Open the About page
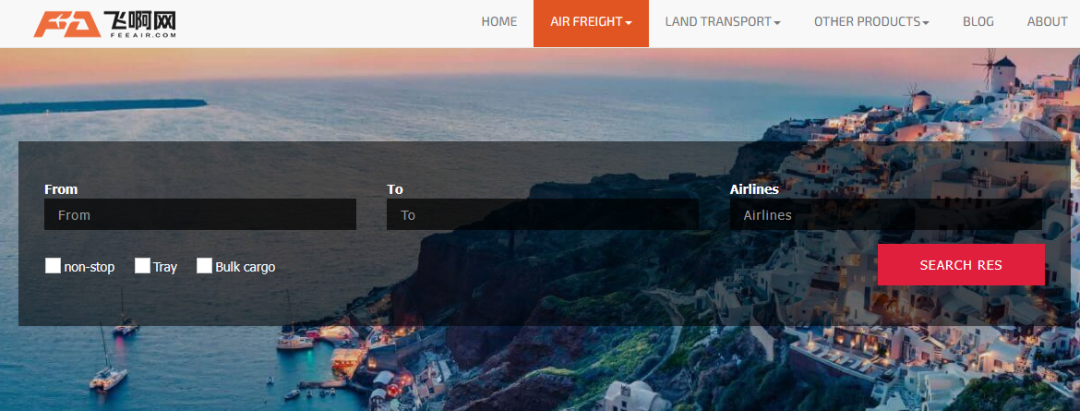Screen dimensions: 1080x411 point(1047,22)
